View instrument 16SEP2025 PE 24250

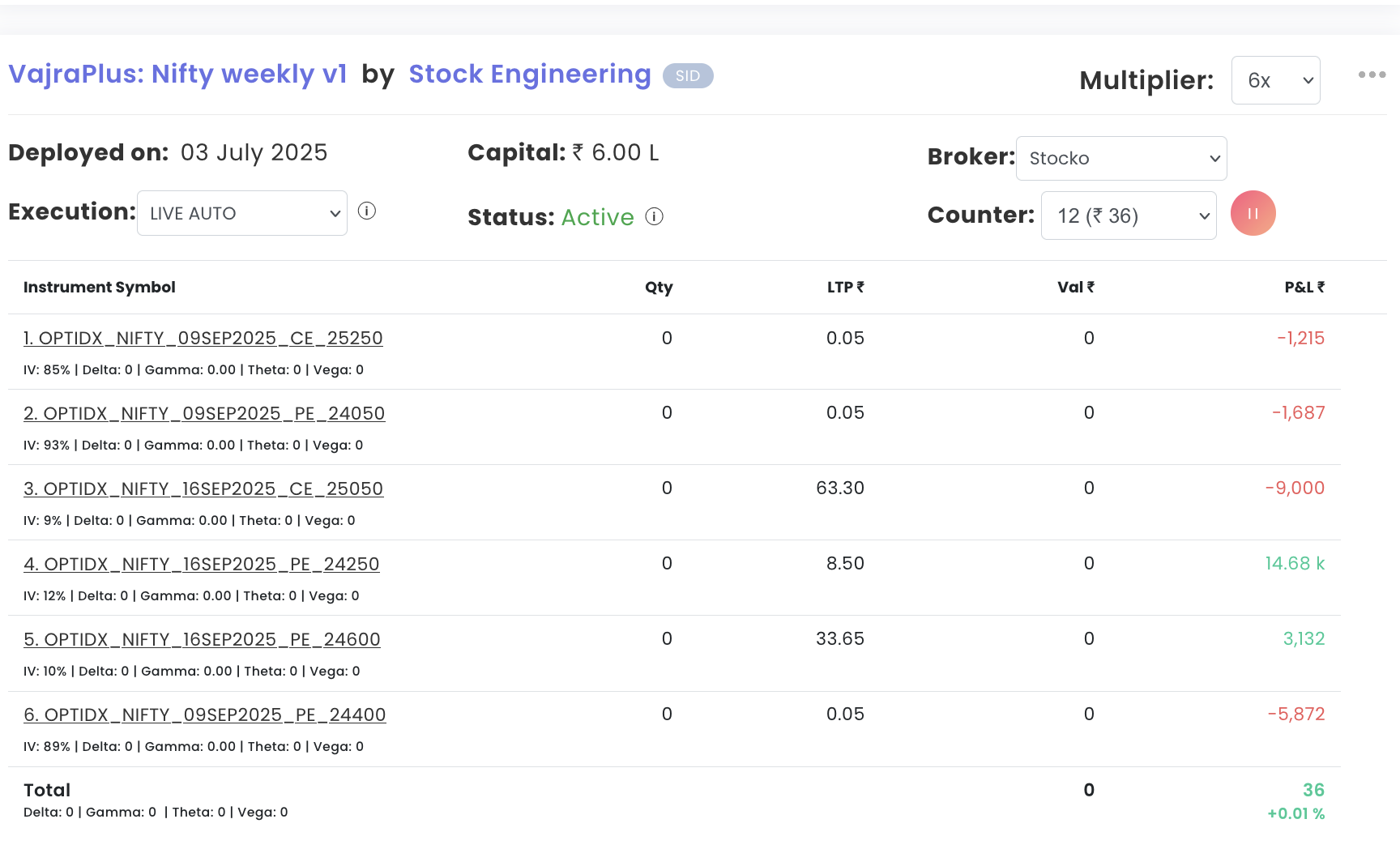click(x=201, y=564)
